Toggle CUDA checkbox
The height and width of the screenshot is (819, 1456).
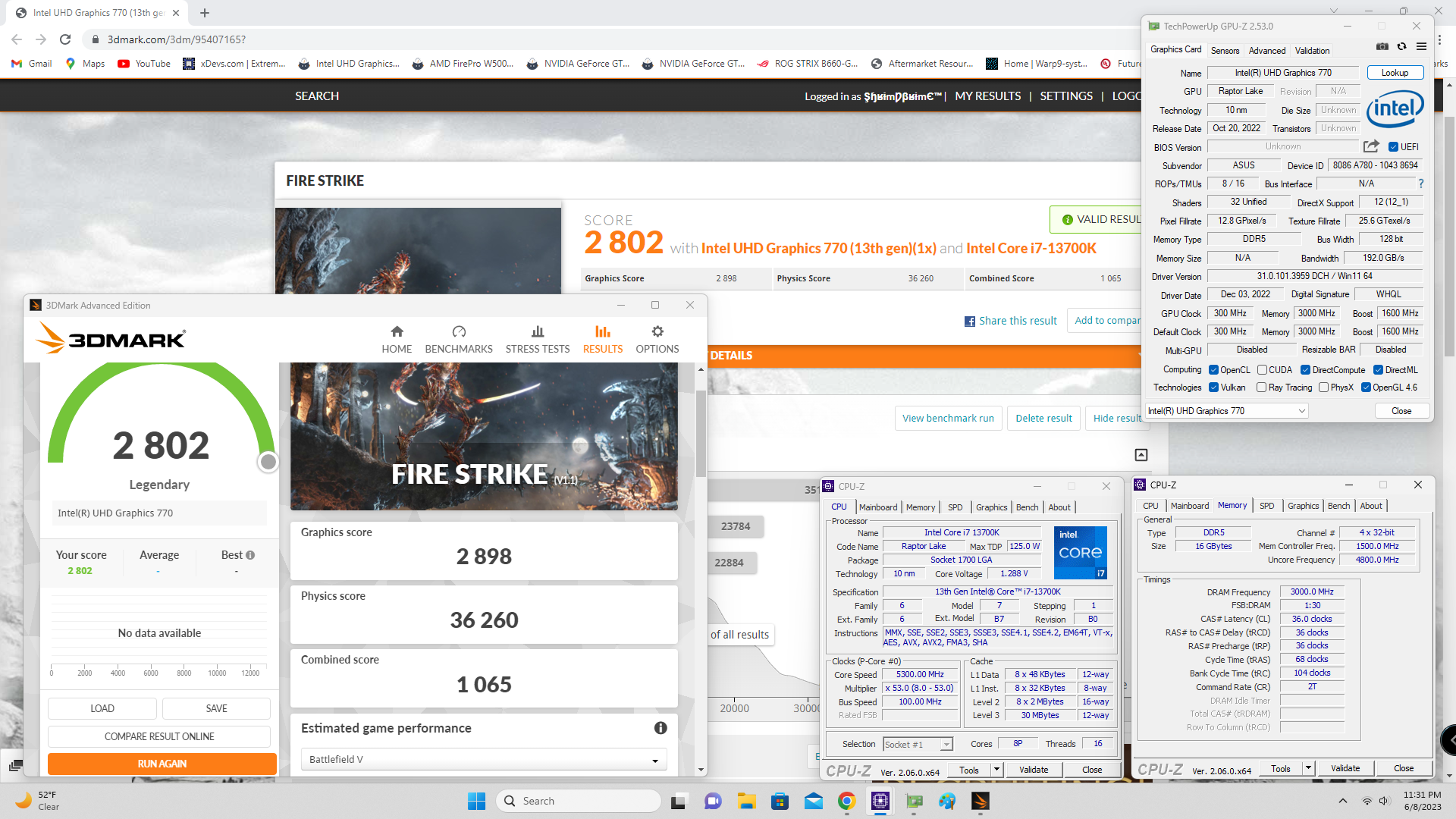pos(1262,370)
